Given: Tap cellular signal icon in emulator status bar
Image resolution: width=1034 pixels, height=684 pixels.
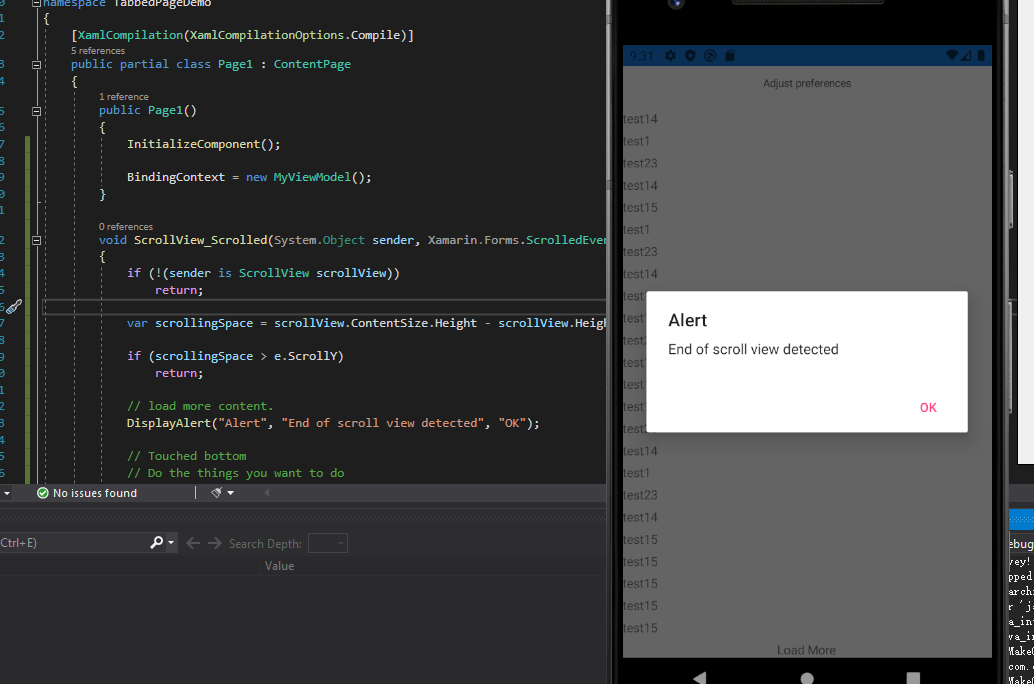Looking at the screenshot, I should coord(966,55).
